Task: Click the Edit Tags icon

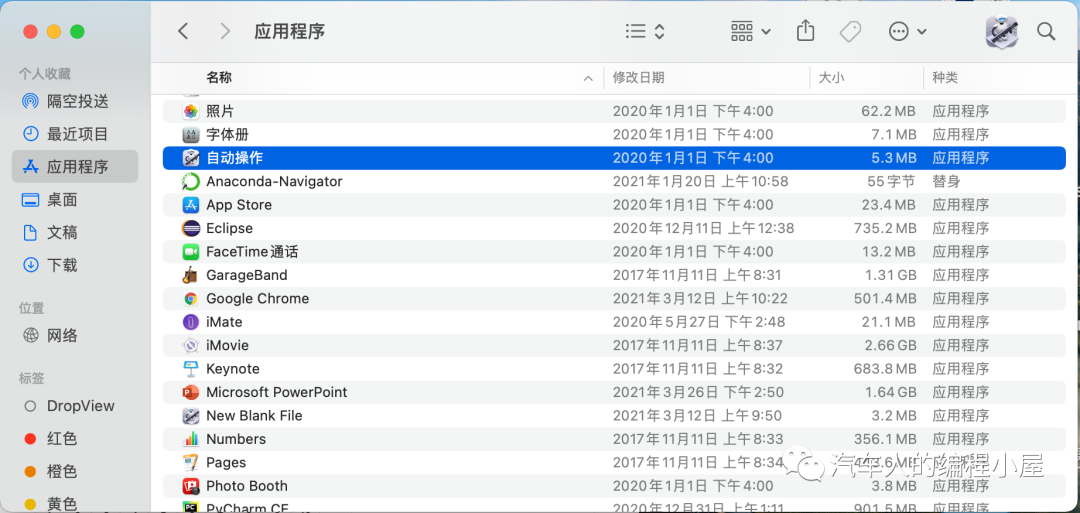Action: click(850, 31)
